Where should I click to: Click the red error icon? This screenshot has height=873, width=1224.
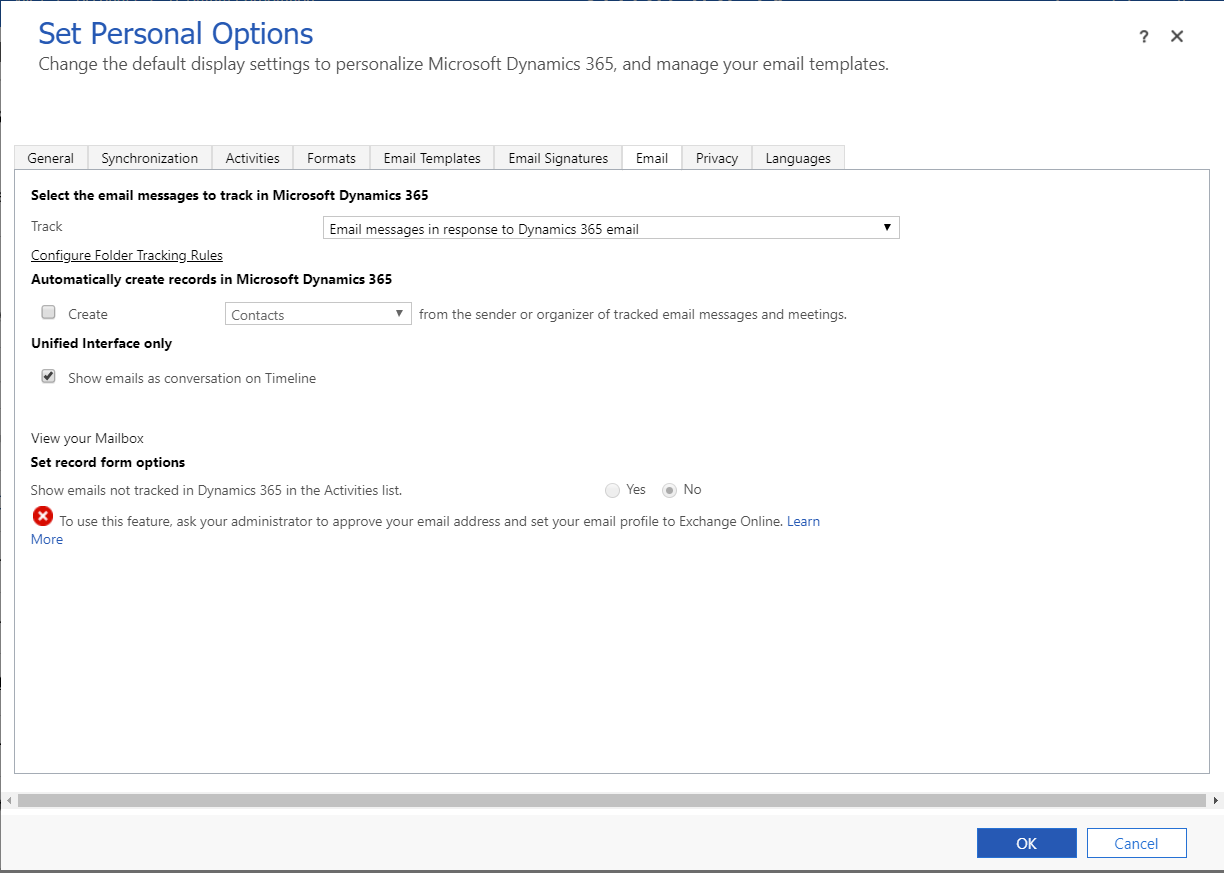coord(43,516)
